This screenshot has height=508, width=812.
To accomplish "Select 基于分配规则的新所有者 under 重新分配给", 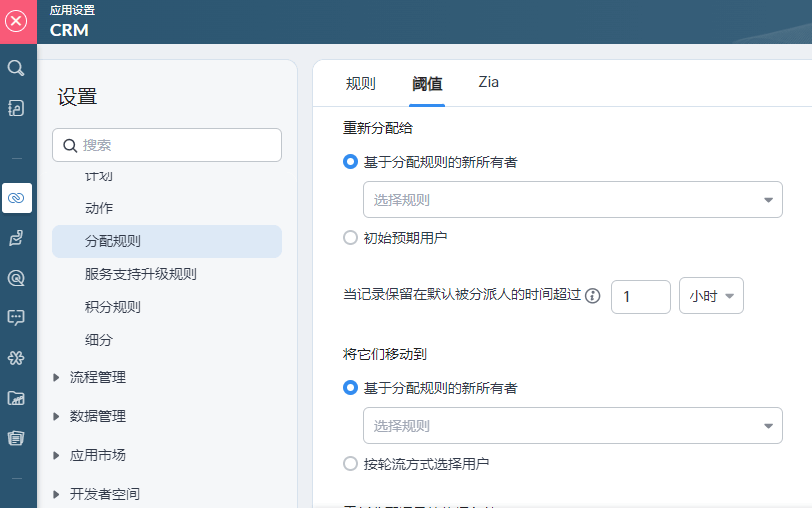I will [x=350, y=161].
